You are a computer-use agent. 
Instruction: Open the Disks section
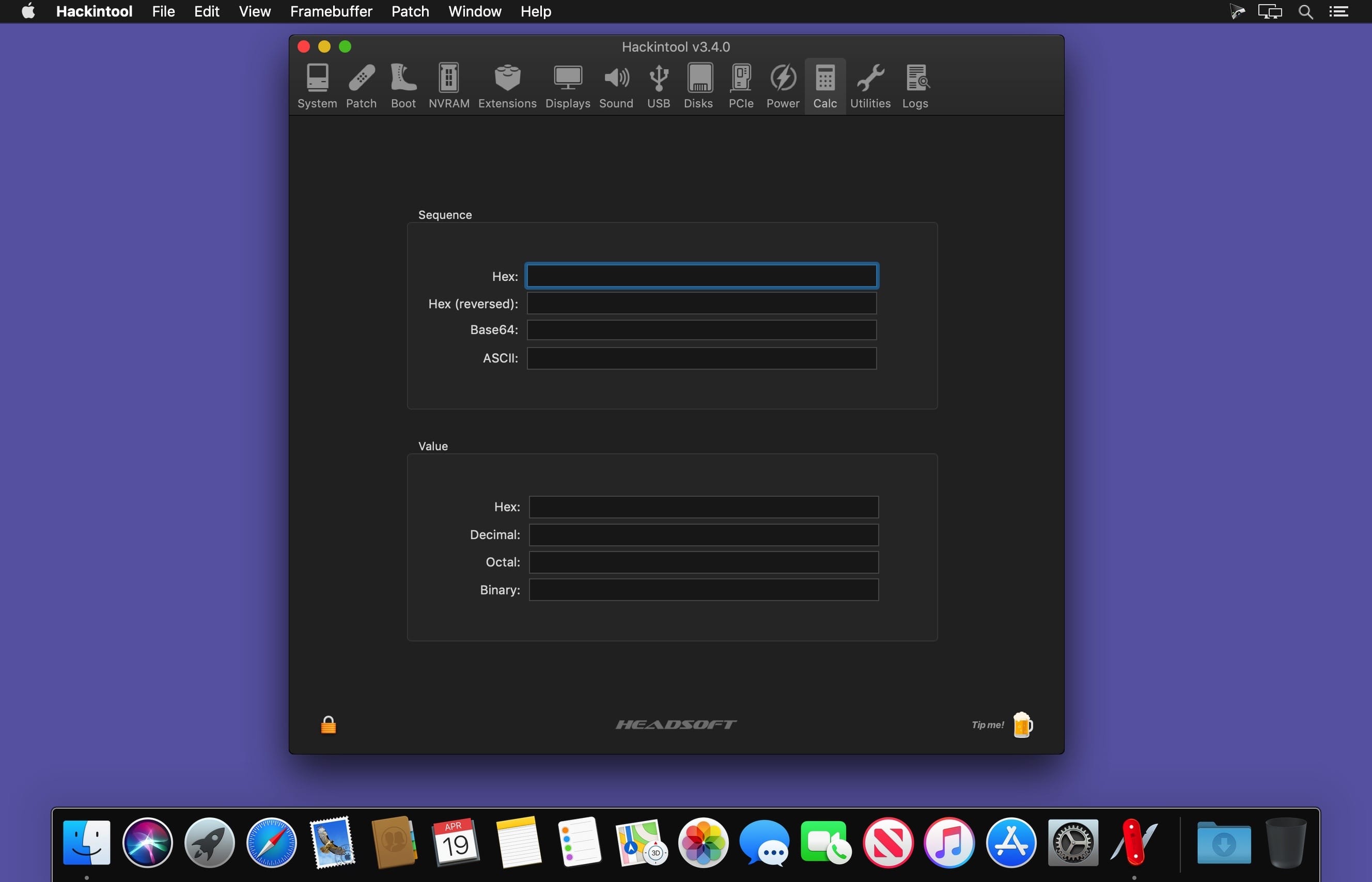(x=698, y=86)
